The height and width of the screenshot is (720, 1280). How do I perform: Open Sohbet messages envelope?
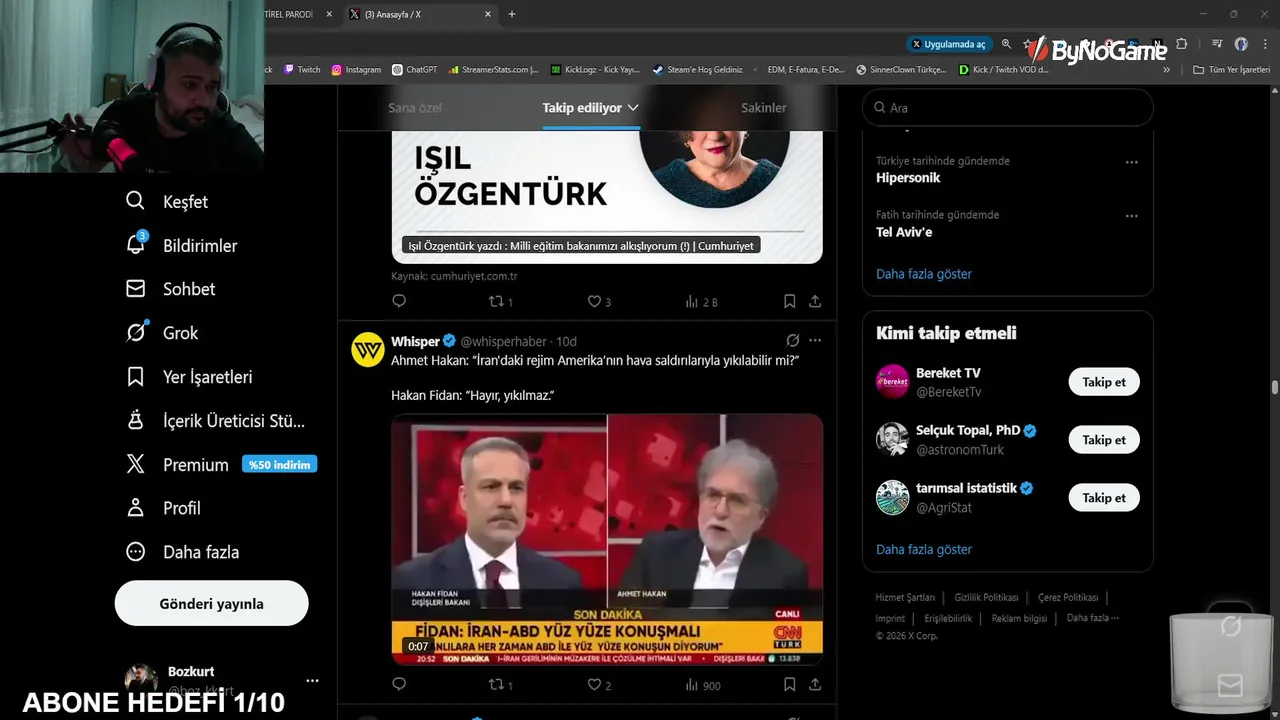[170, 288]
